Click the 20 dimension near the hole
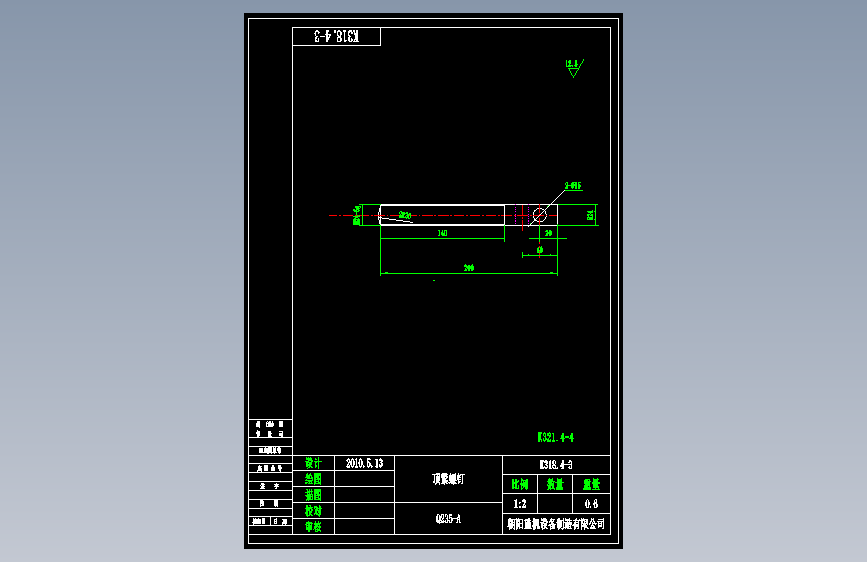 click(x=549, y=233)
